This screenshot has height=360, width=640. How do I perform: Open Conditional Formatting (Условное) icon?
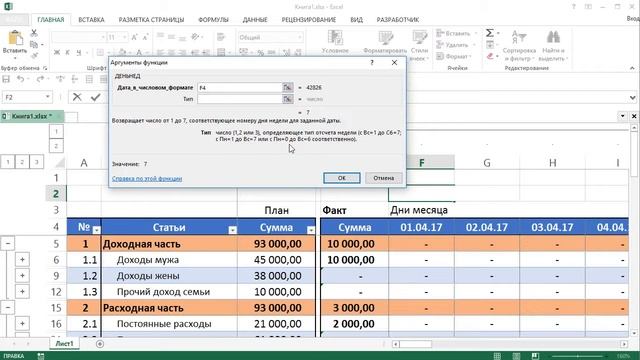335,38
